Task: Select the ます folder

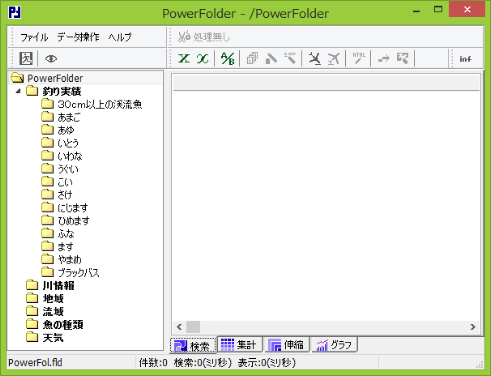Action: coord(65,247)
